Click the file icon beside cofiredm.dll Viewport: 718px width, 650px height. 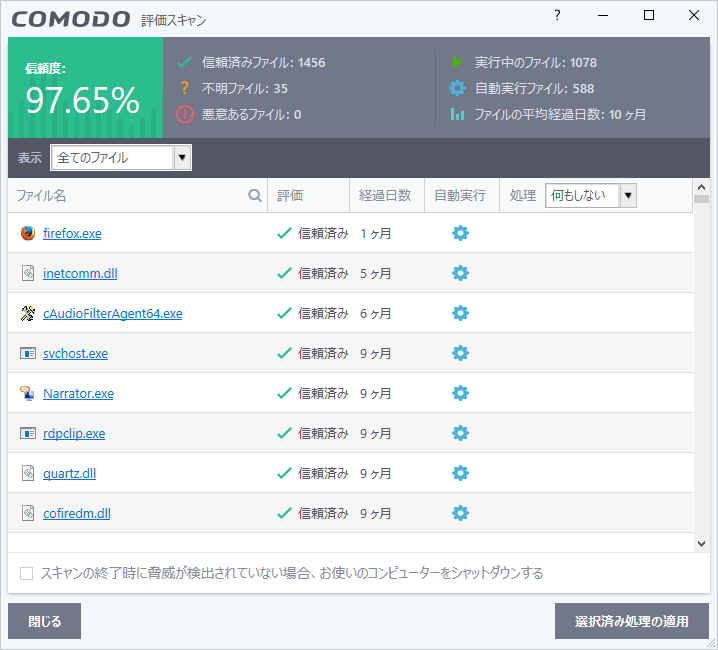pyautogui.click(x=28, y=513)
